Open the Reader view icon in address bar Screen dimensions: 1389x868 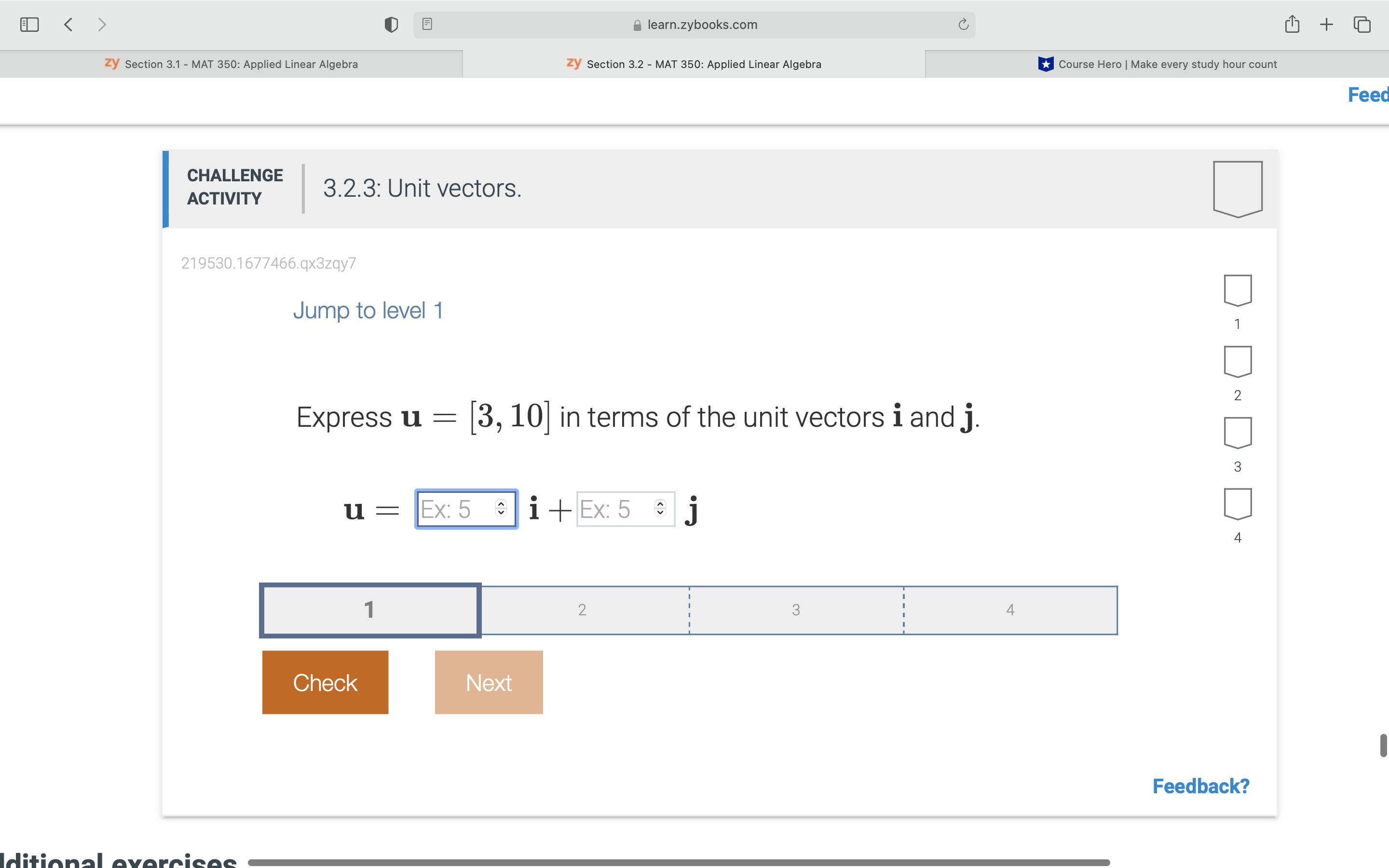point(427,24)
